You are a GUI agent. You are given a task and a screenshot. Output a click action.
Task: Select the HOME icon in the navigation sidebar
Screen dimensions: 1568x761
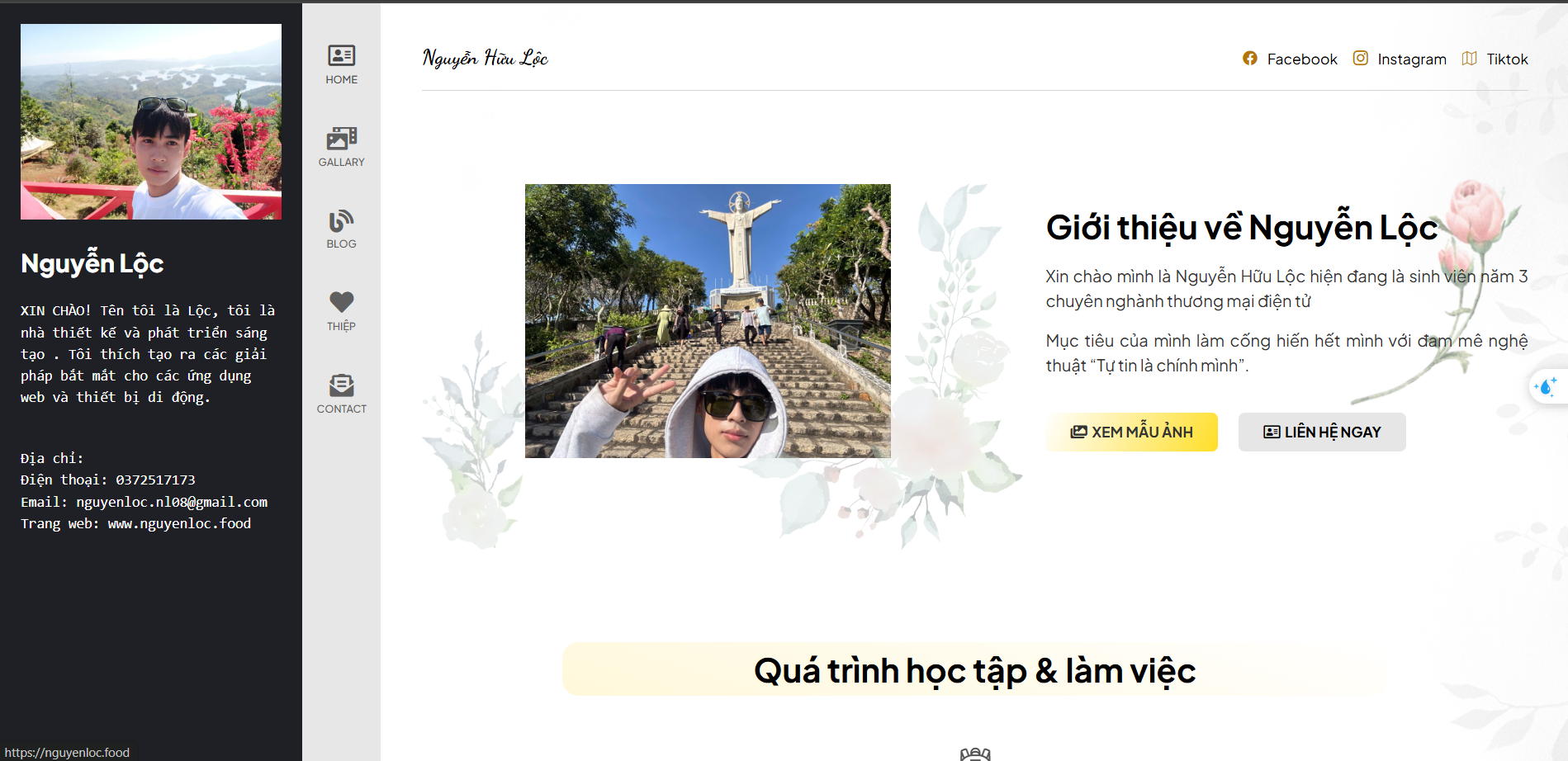[341, 54]
